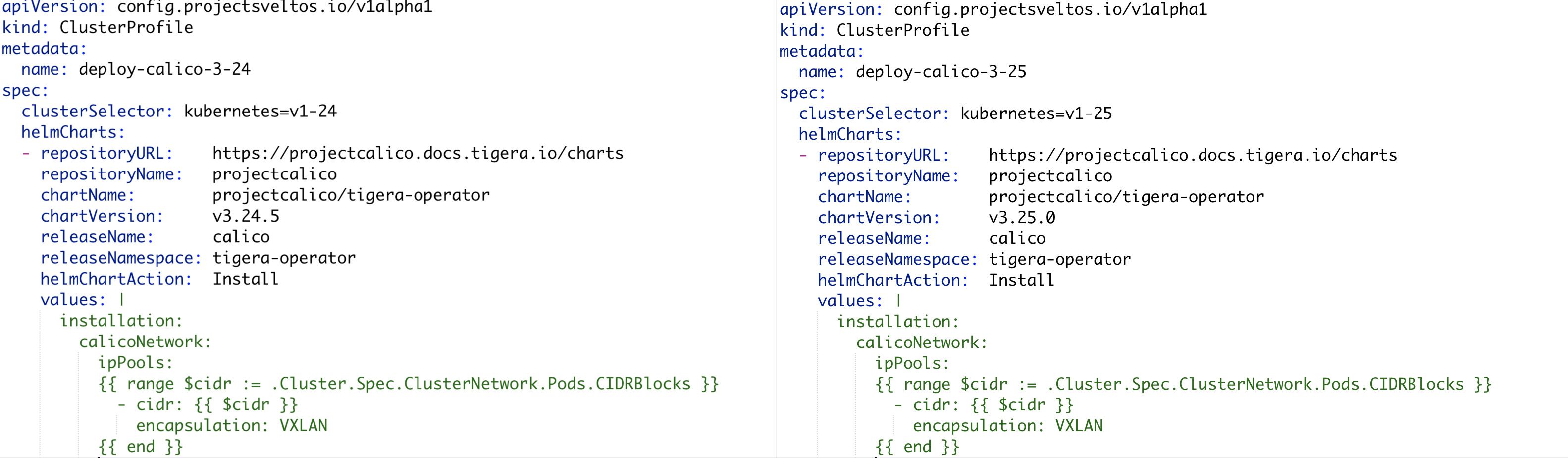Click the right panel's range $cidr template line

1183,384
